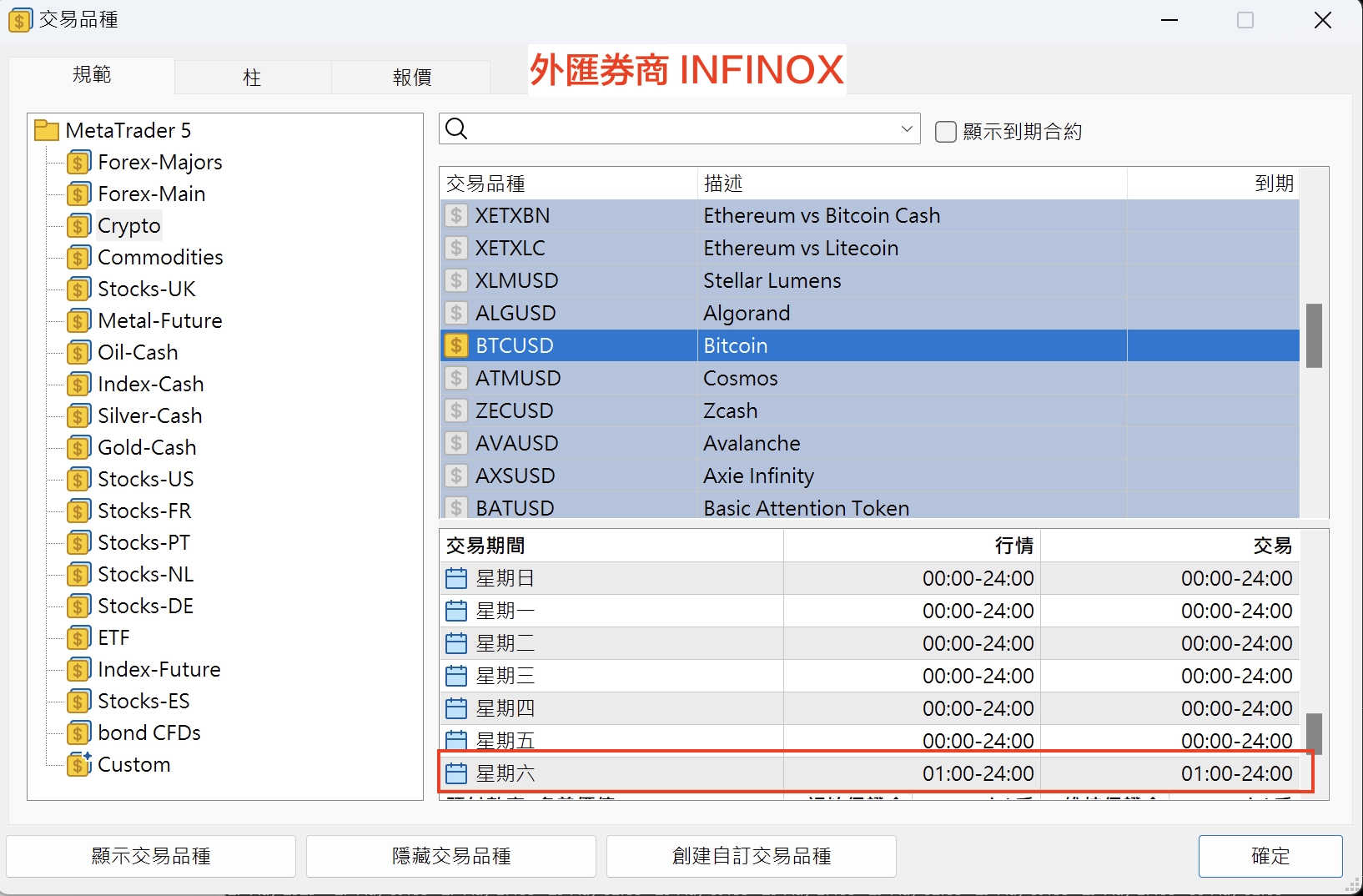Select the Stocks-FR tree item
This screenshot has width=1363, height=896.
[x=144, y=511]
